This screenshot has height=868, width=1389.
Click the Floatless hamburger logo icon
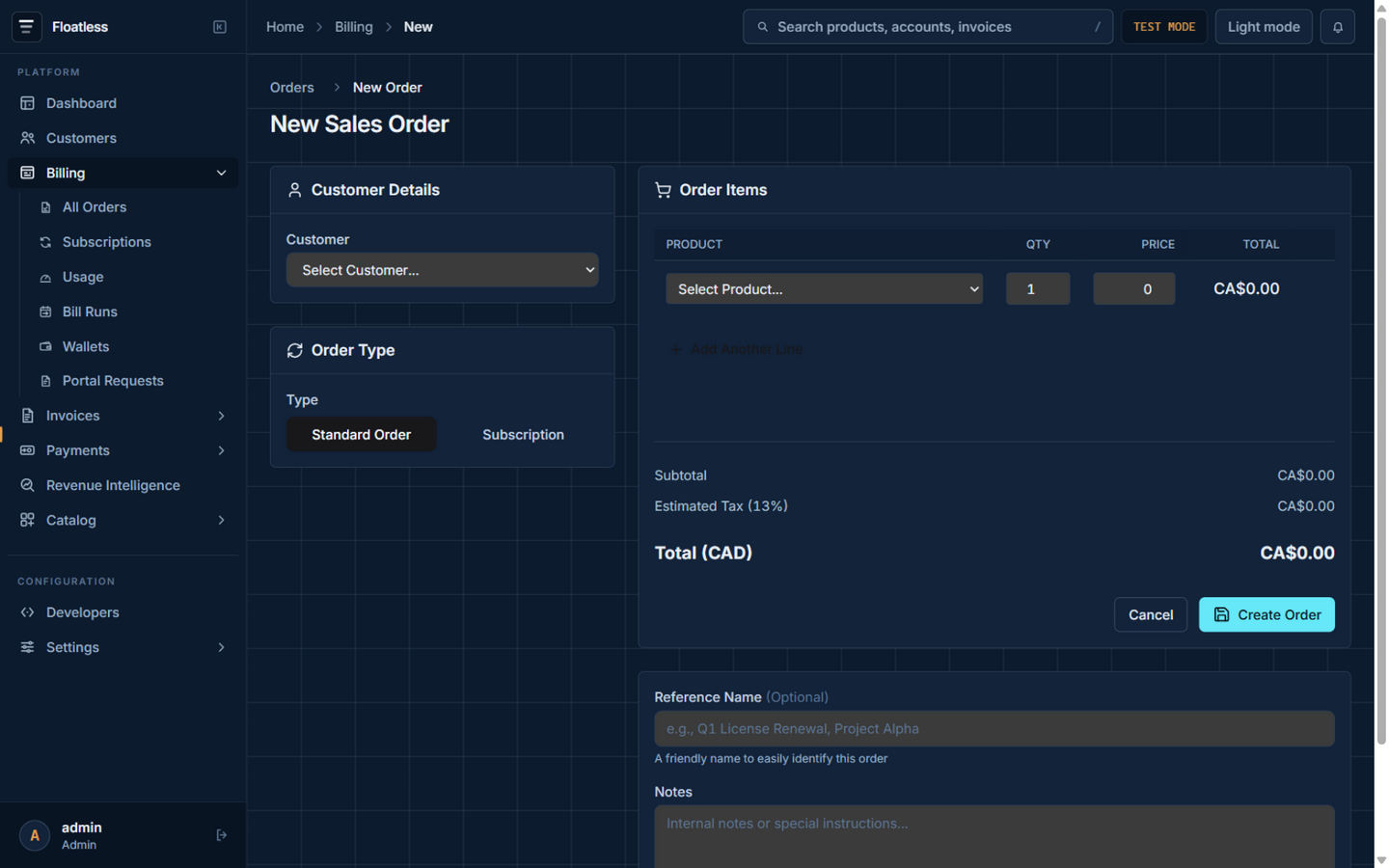coord(26,27)
